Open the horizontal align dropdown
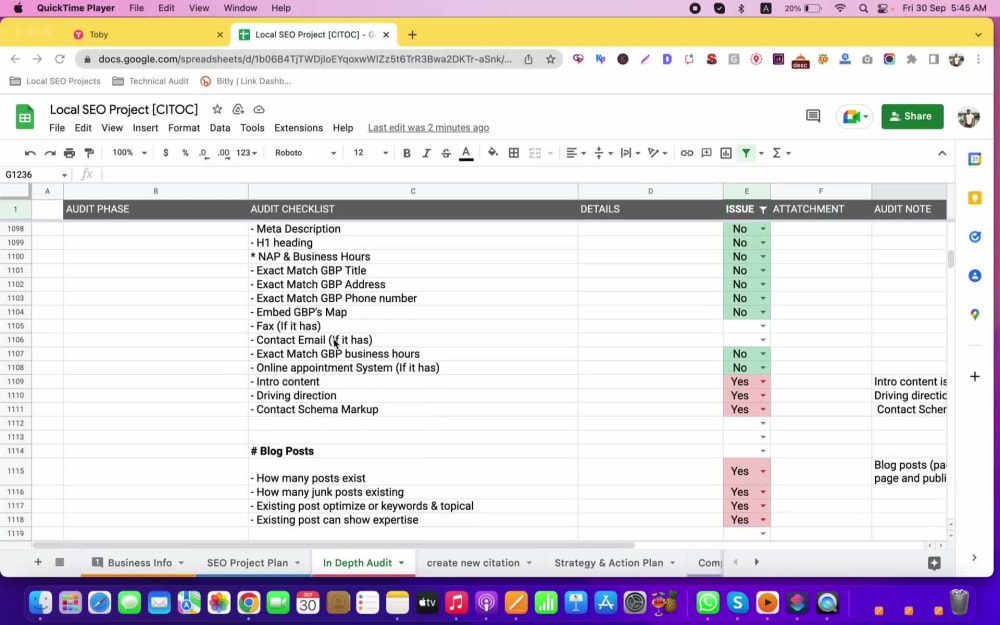 pyautogui.click(x=575, y=153)
